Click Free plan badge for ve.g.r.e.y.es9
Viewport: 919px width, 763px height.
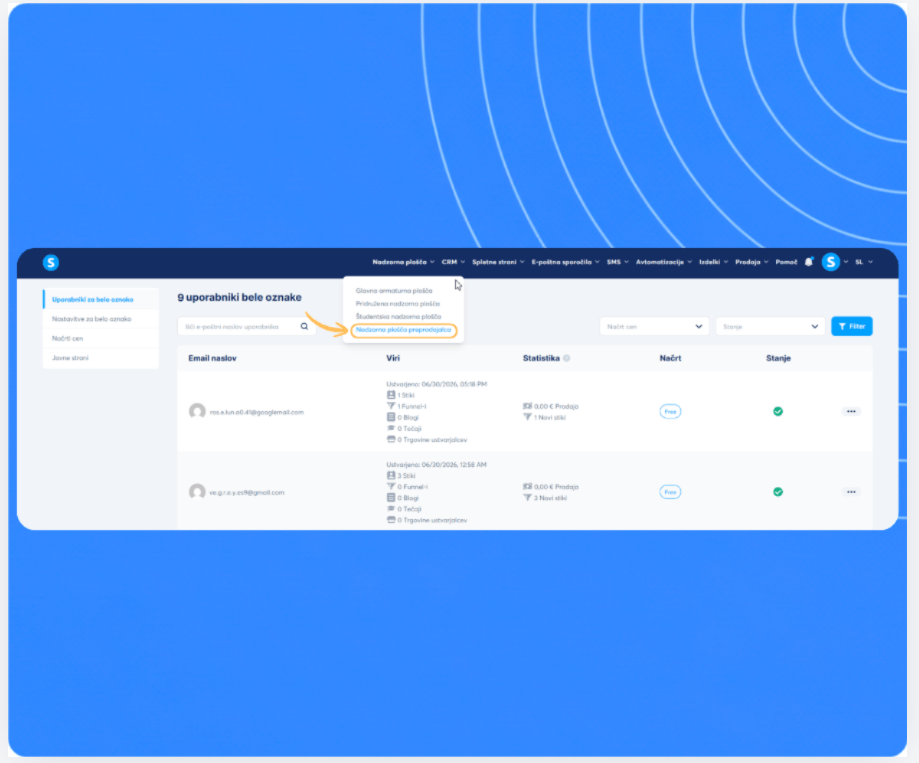pyautogui.click(x=670, y=492)
